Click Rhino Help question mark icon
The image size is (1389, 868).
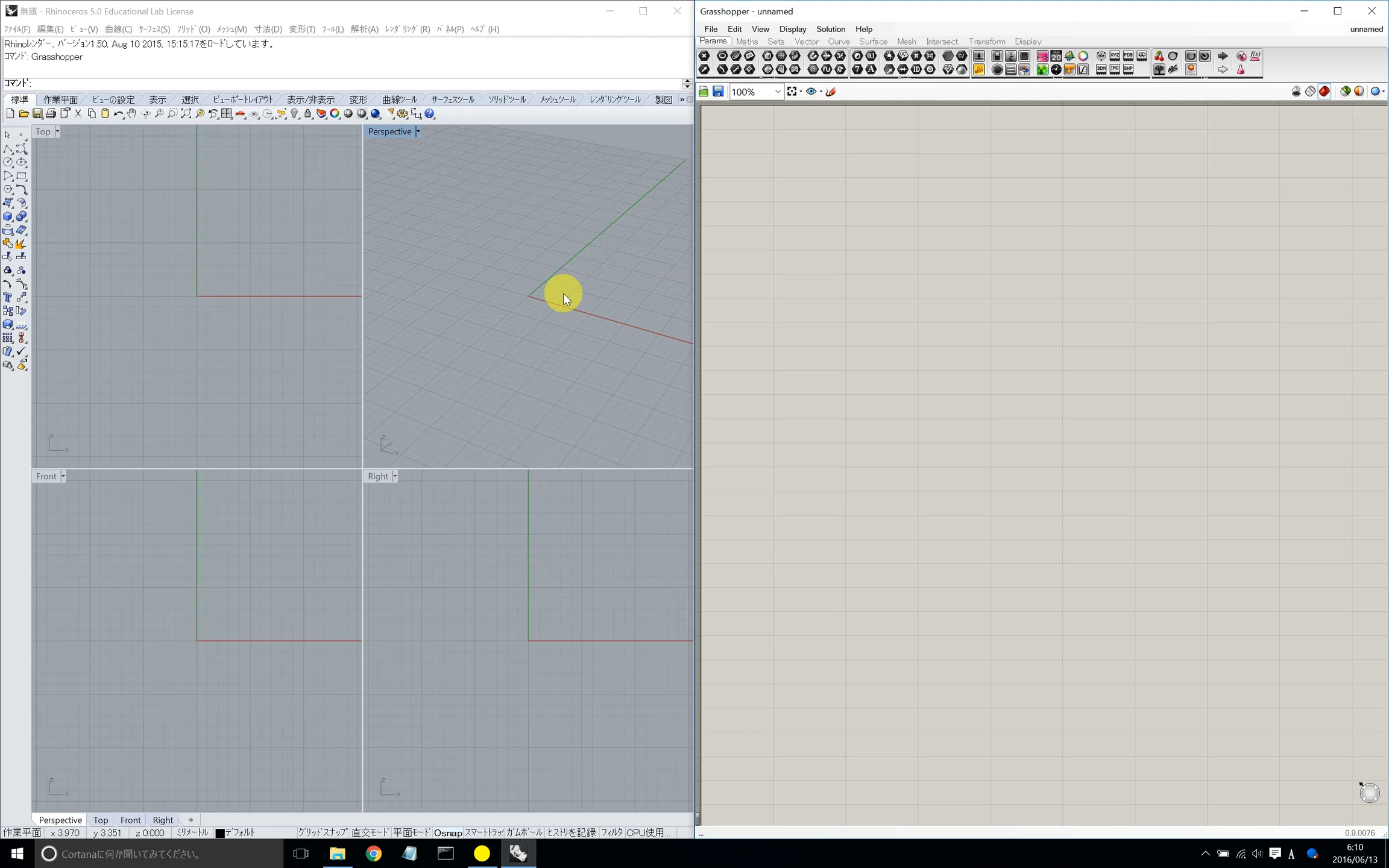pos(430,114)
